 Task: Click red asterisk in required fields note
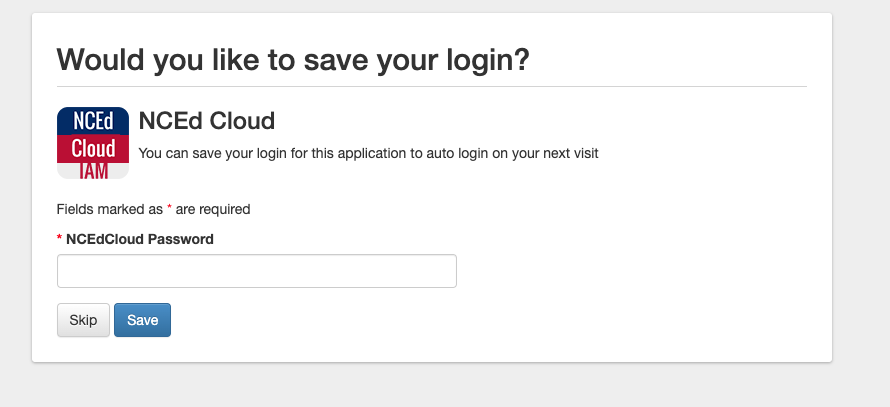click(169, 210)
